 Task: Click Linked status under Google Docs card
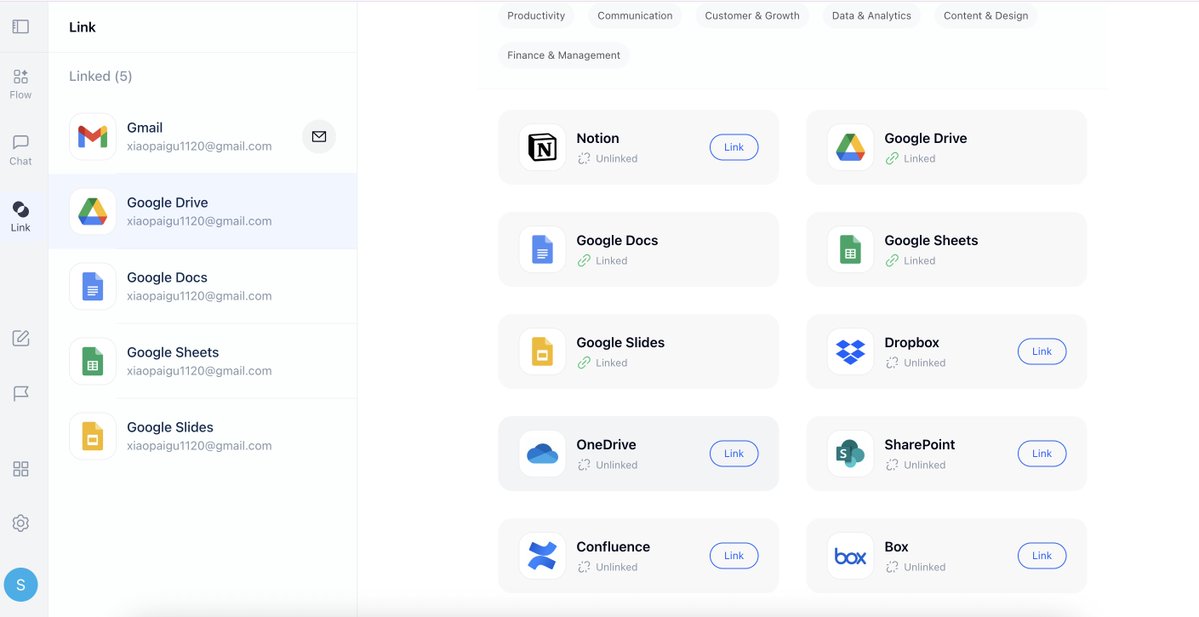[x=602, y=261]
